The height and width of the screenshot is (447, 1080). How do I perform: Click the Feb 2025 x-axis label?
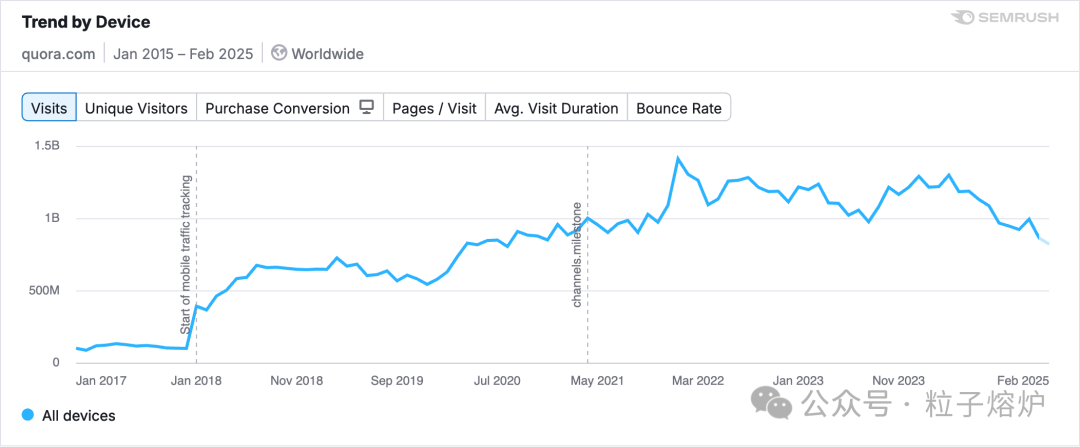[1022, 380]
